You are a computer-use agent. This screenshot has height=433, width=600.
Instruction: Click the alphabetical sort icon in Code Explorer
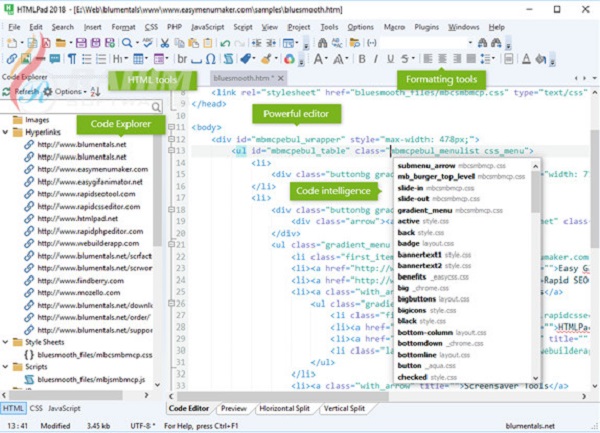[94, 91]
